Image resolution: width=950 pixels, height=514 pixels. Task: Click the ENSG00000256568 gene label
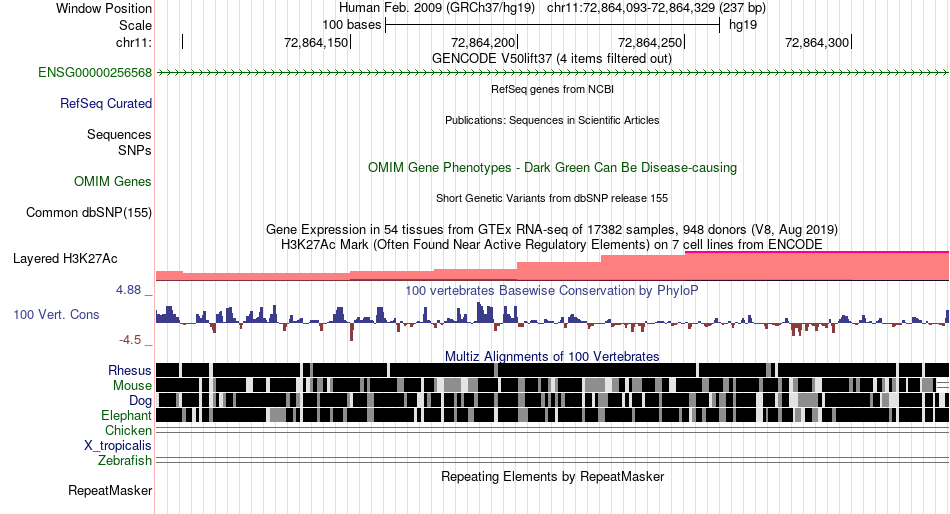tap(95, 73)
